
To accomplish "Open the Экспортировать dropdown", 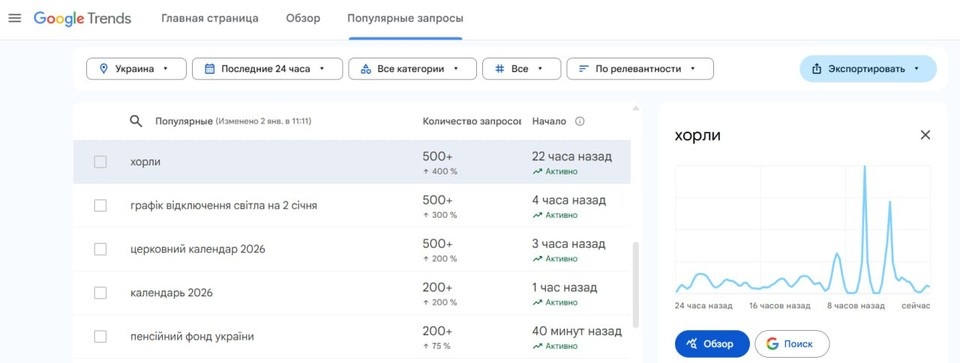I will (868, 69).
